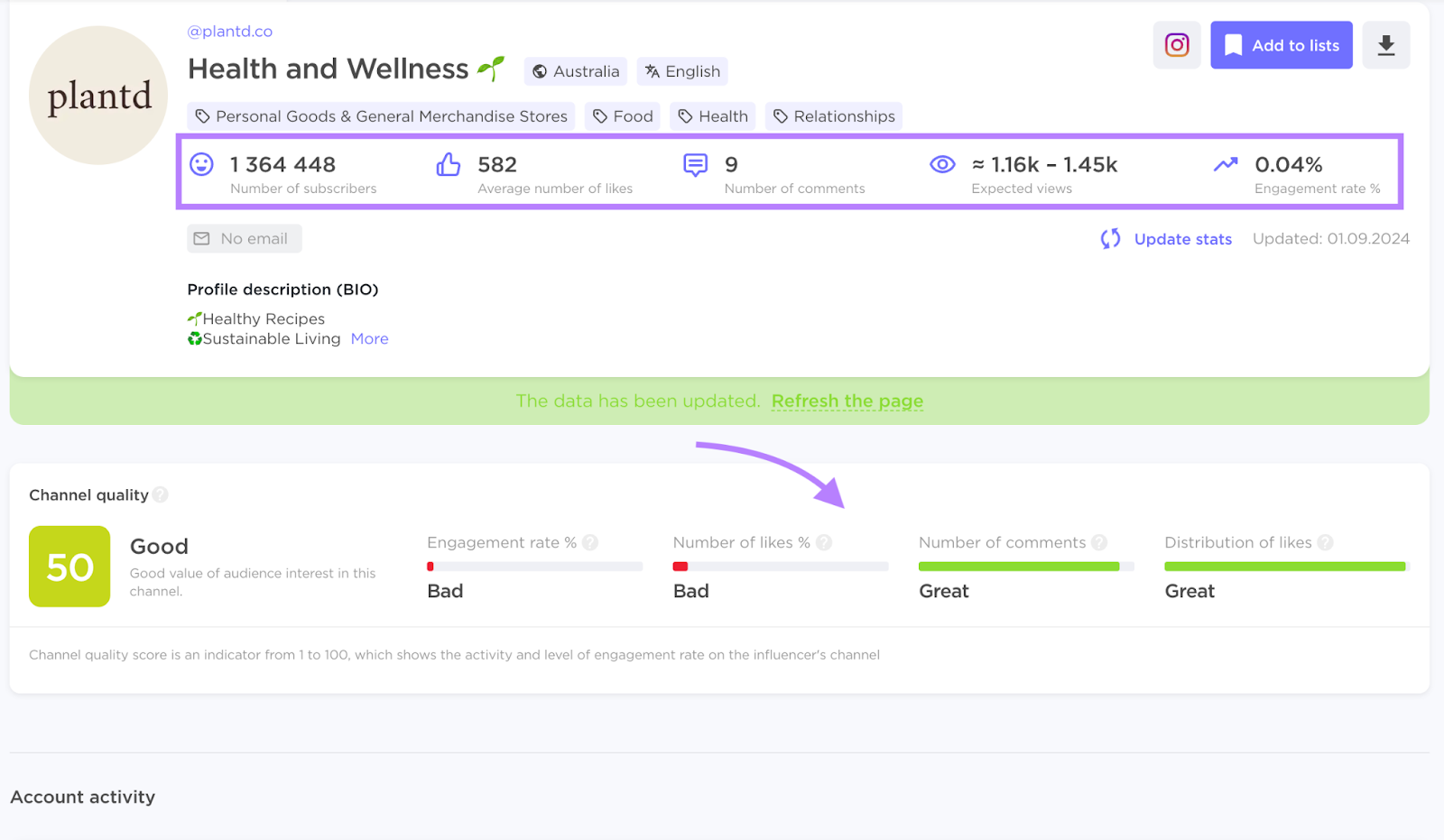Click the eye icon beside expected views
This screenshot has width=1444, height=840.
coord(941,164)
